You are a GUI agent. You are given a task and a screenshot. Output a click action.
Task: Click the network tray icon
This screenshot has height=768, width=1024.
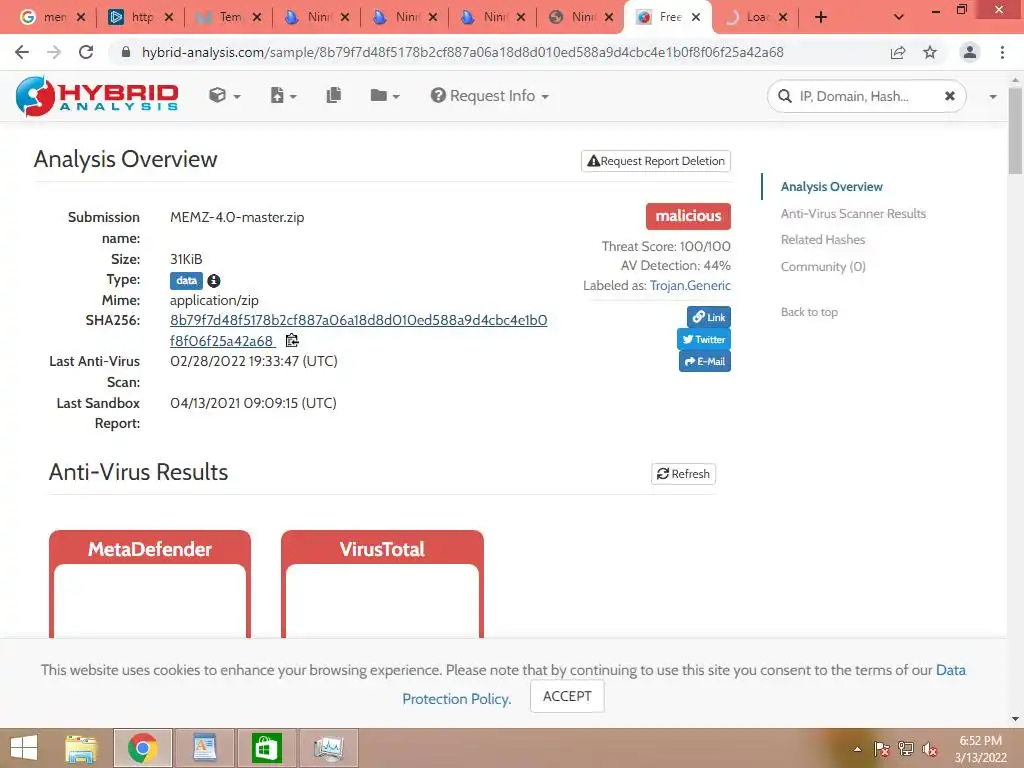906,749
